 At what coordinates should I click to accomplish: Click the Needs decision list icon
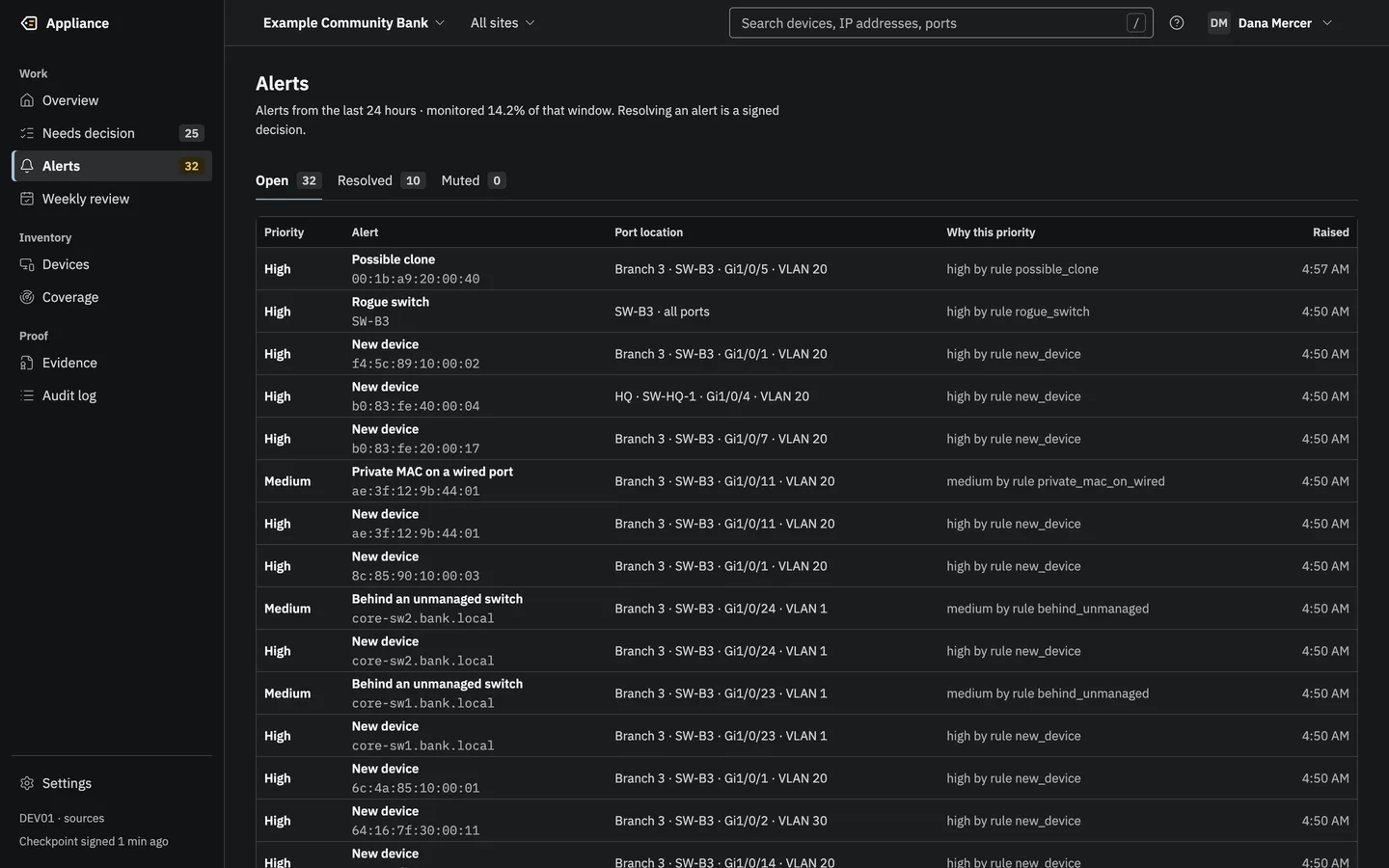(27, 133)
